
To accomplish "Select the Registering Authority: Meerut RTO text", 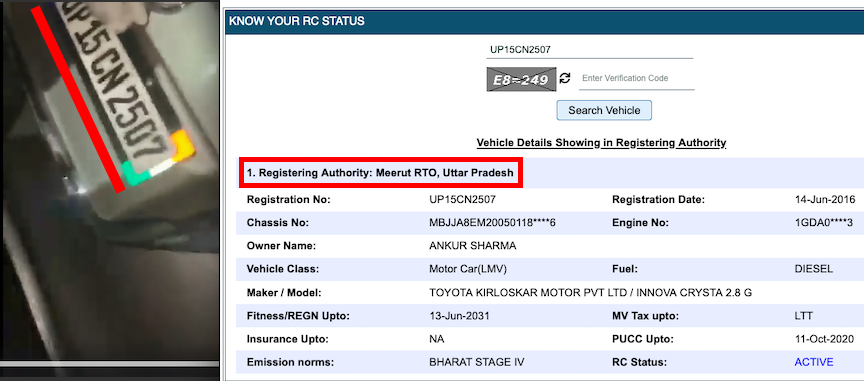I will point(381,173).
